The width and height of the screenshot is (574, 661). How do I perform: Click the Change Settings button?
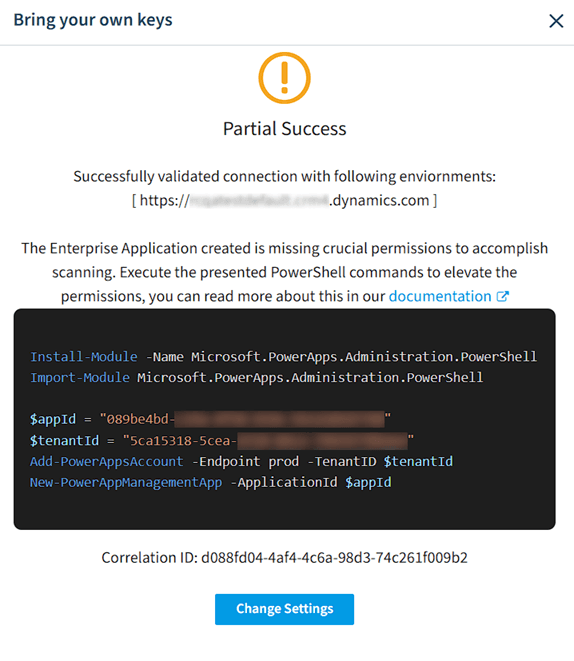[284, 609]
